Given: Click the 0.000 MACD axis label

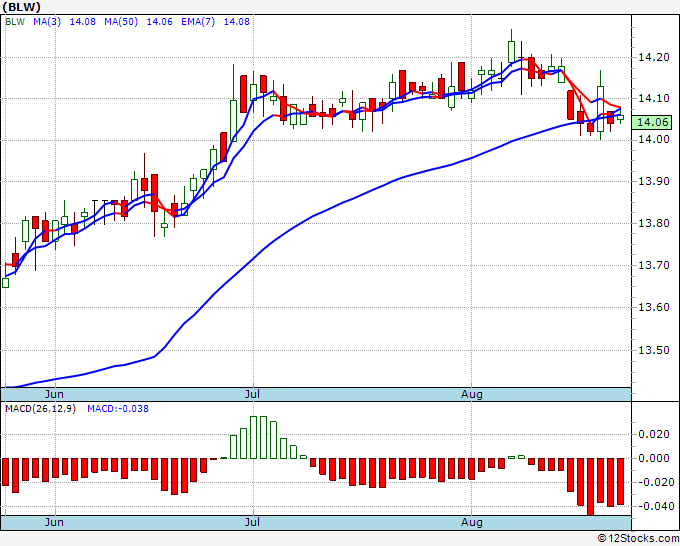Looking at the screenshot, I should [x=654, y=458].
